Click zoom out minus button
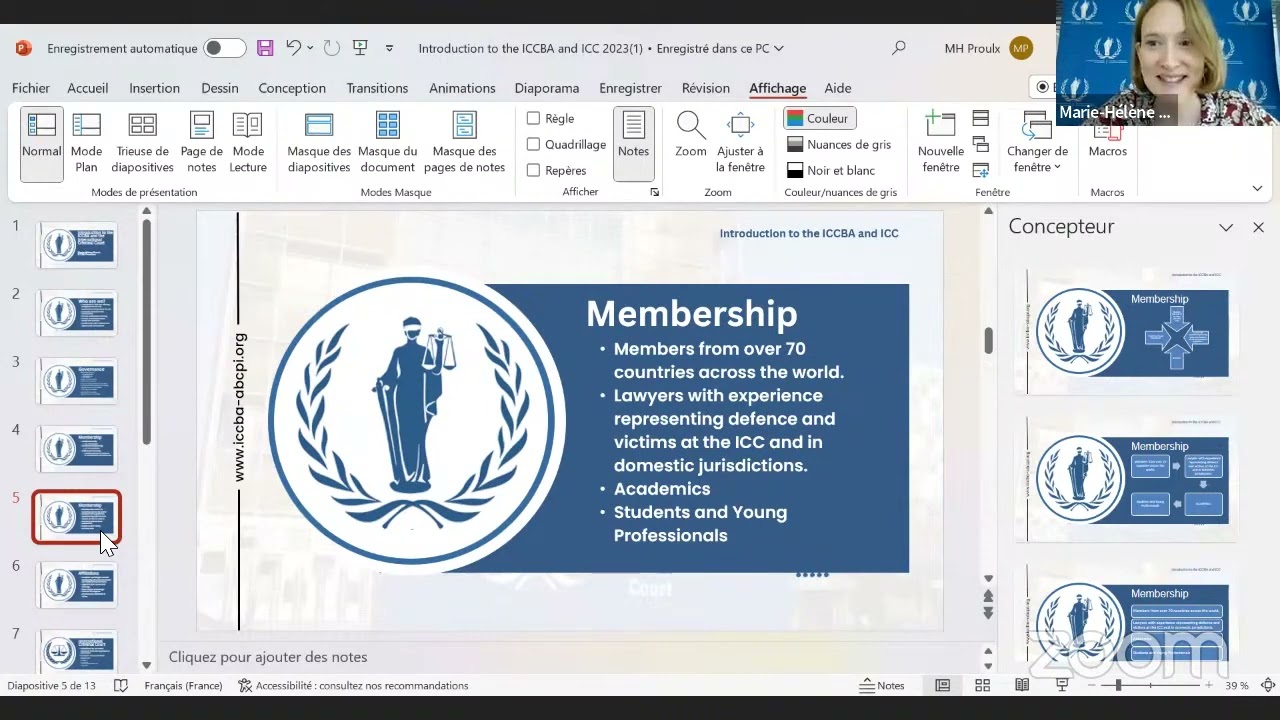 [x=1093, y=685]
